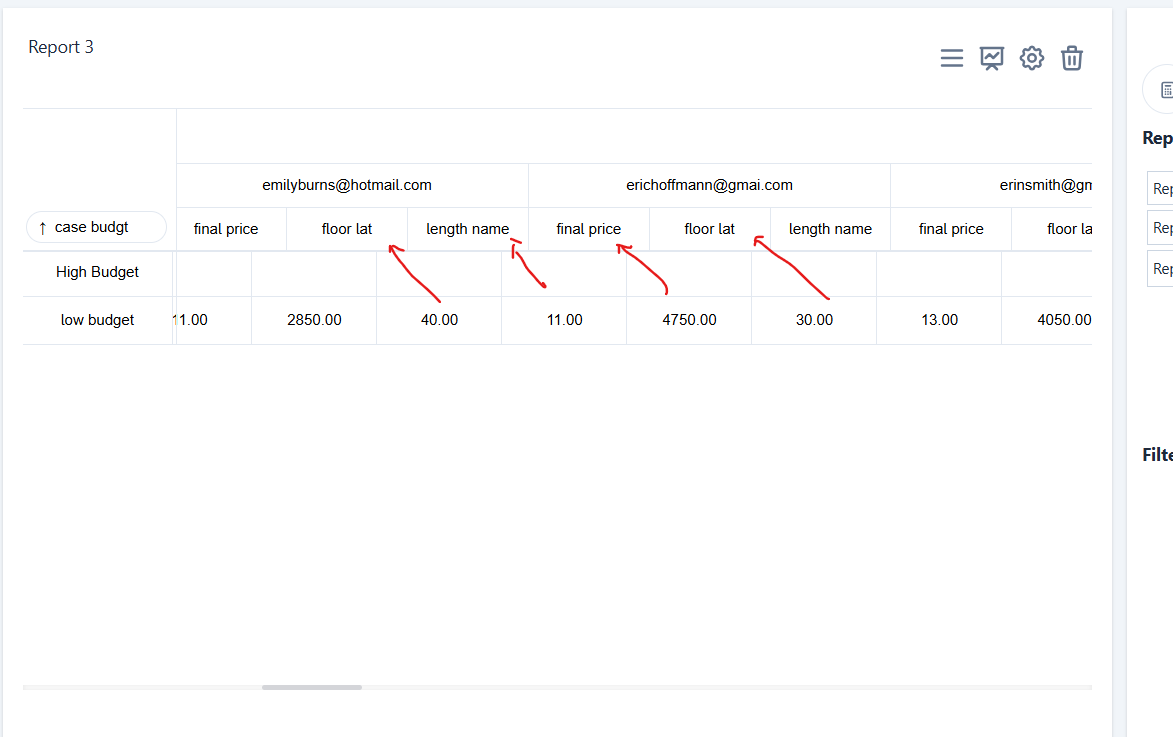Click the chart presentation icon
The width and height of the screenshot is (1173, 737).
[991, 58]
